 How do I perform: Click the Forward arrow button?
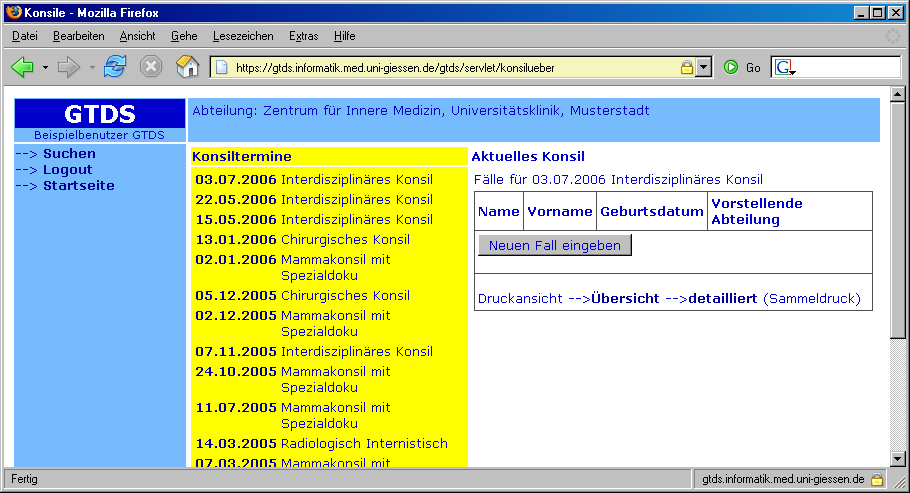point(68,67)
